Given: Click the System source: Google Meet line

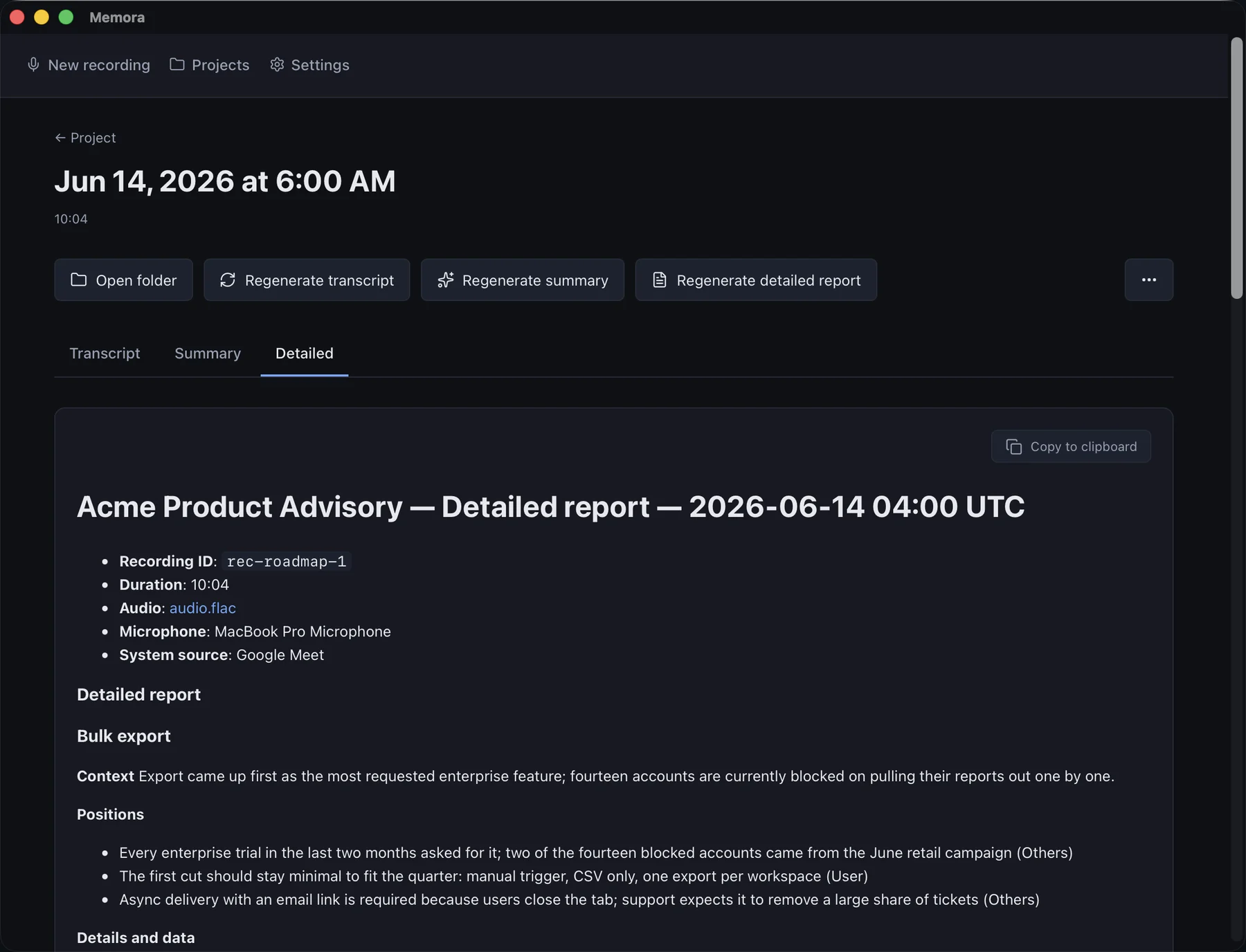Looking at the screenshot, I should tap(222, 655).
